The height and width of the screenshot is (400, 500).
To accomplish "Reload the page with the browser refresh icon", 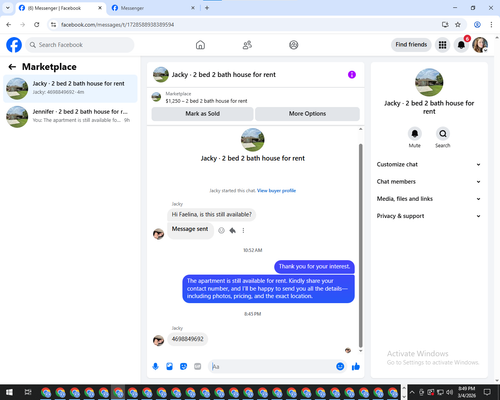I will [x=37, y=25].
